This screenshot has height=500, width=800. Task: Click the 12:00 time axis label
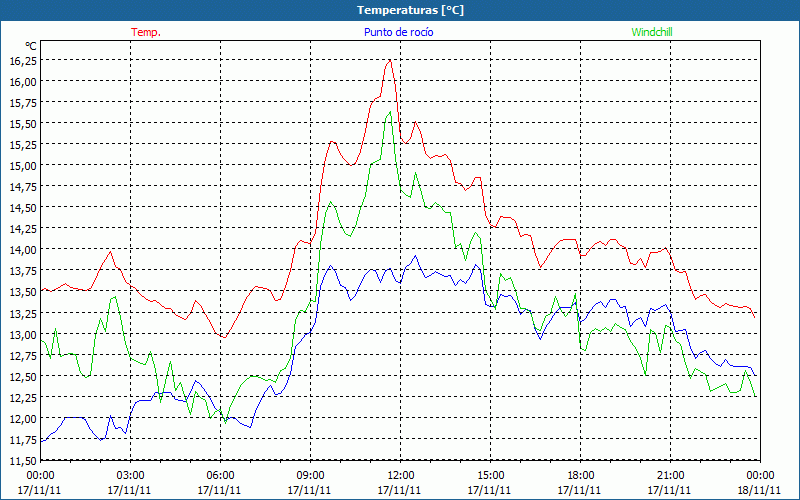(401, 476)
